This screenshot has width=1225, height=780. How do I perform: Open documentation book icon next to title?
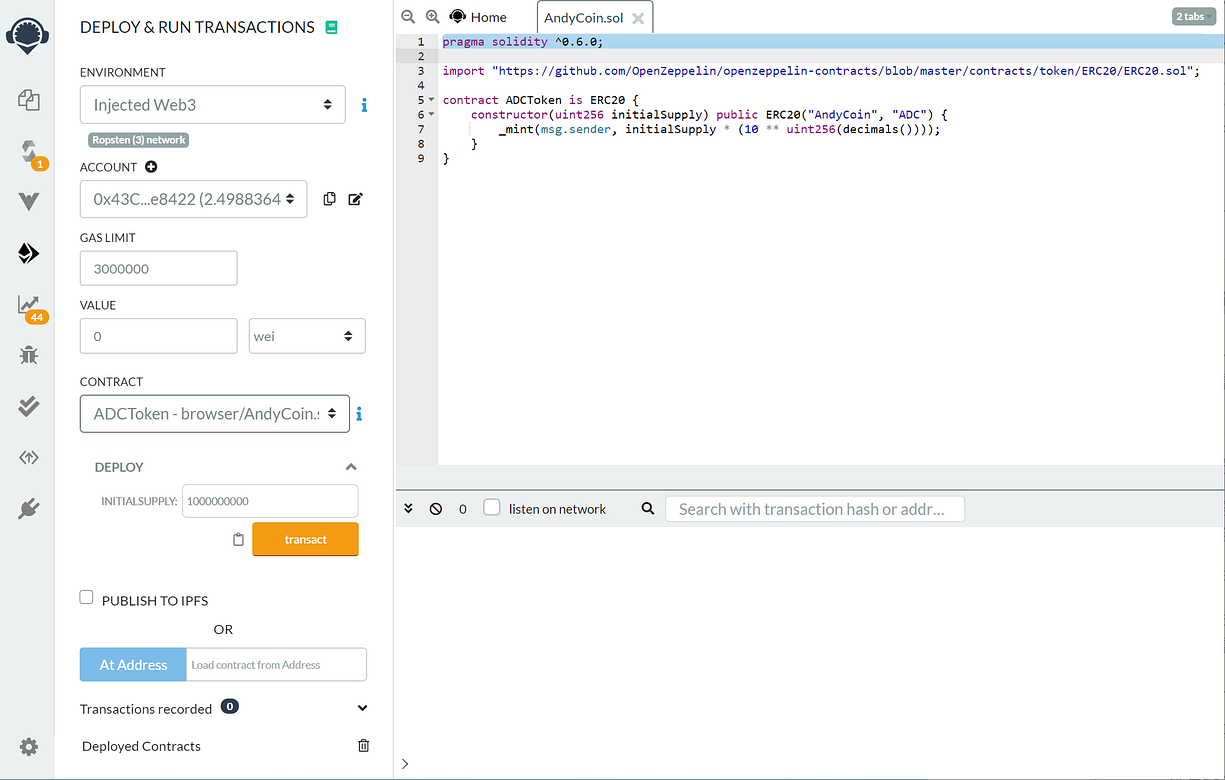332,28
